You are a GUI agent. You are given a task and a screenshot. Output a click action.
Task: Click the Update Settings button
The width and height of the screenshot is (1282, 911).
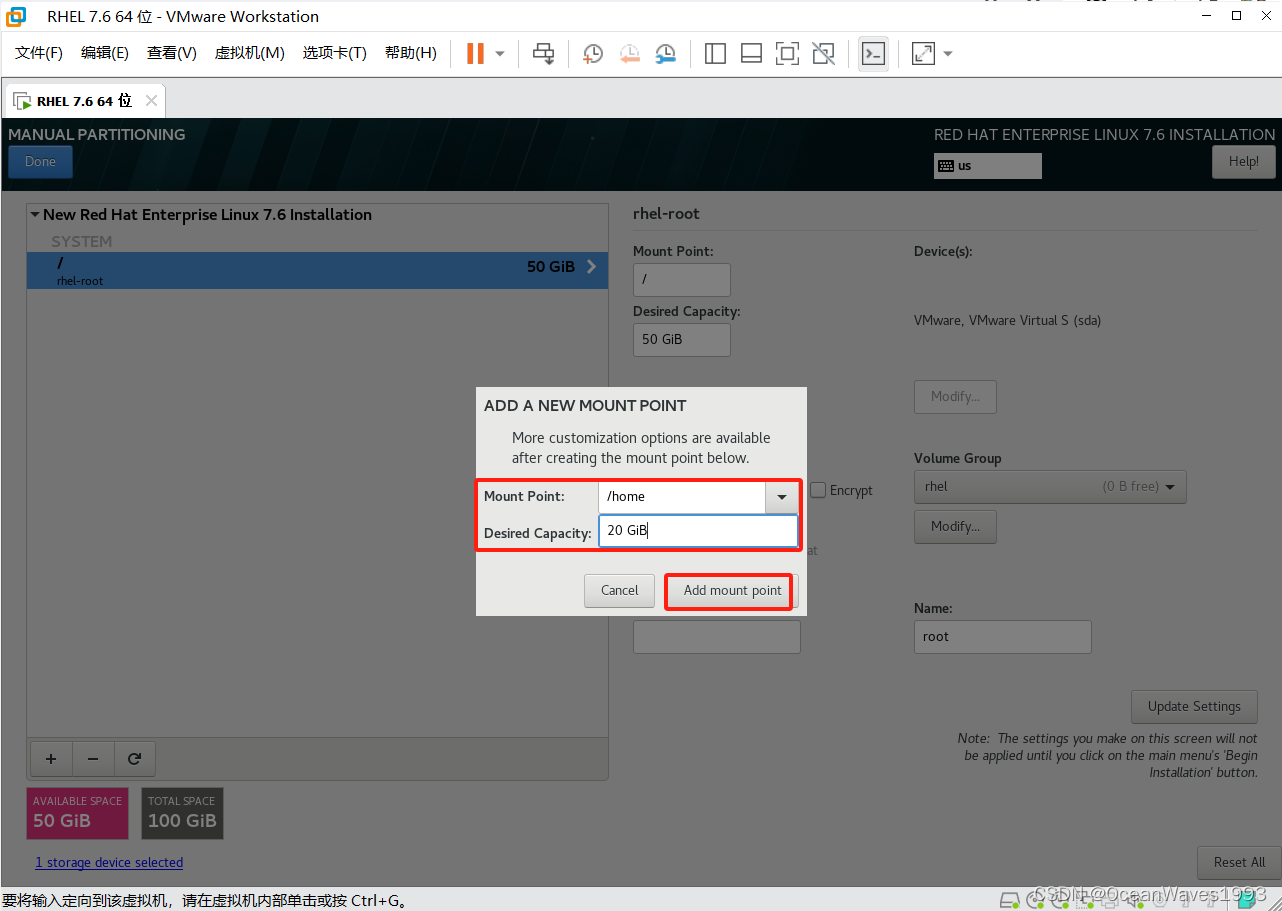(x=1194, y=706)
